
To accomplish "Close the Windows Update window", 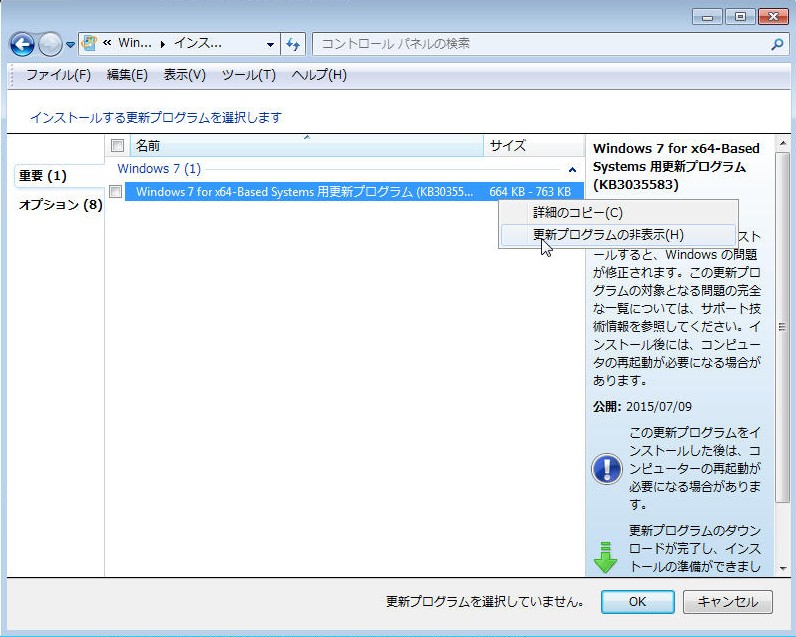I will (773, 17).
